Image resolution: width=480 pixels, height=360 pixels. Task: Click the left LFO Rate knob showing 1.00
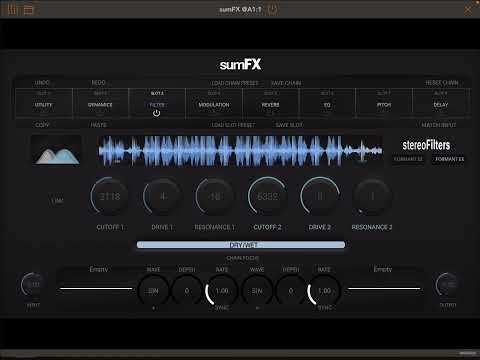click(221, 291)
